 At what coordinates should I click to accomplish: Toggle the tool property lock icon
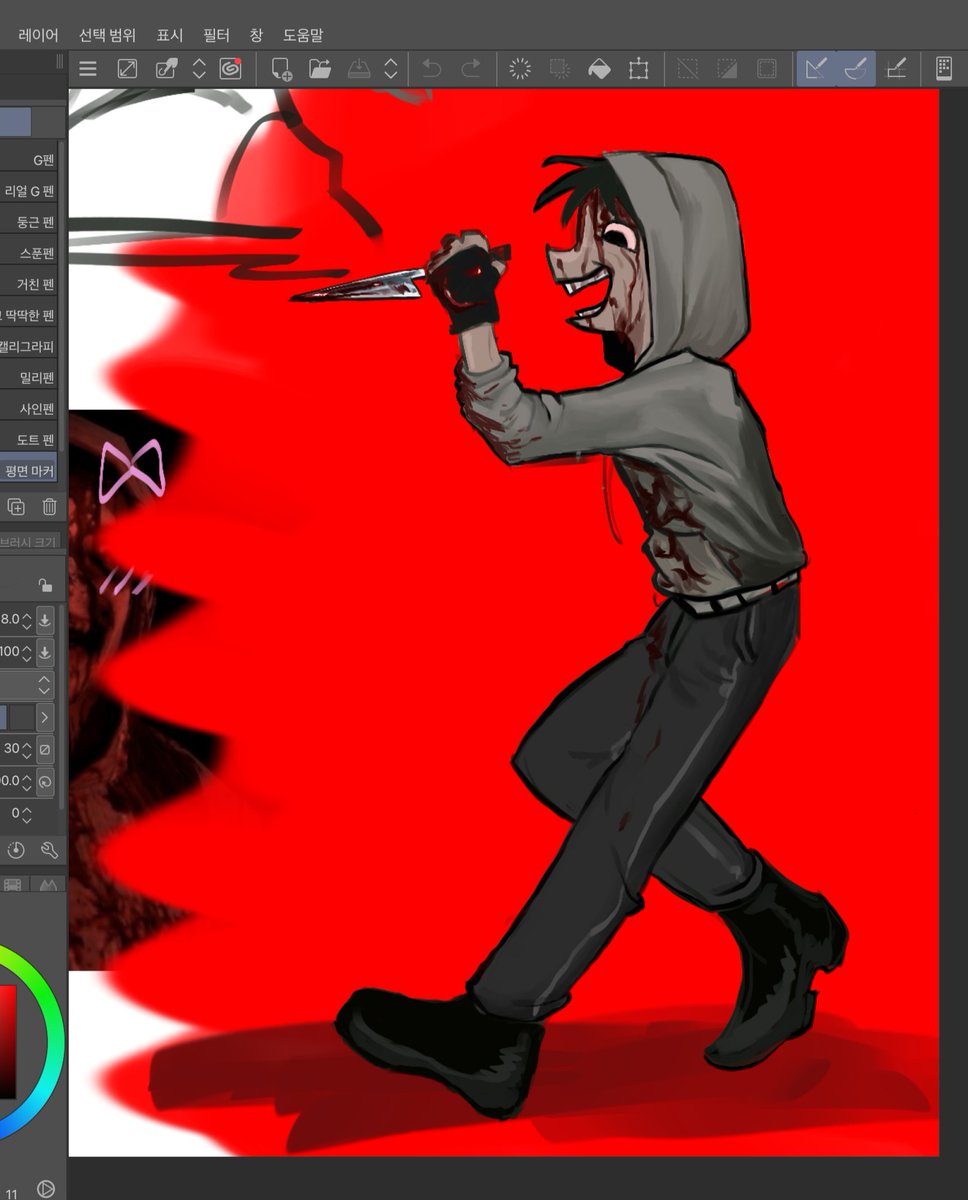coord(45,586)
